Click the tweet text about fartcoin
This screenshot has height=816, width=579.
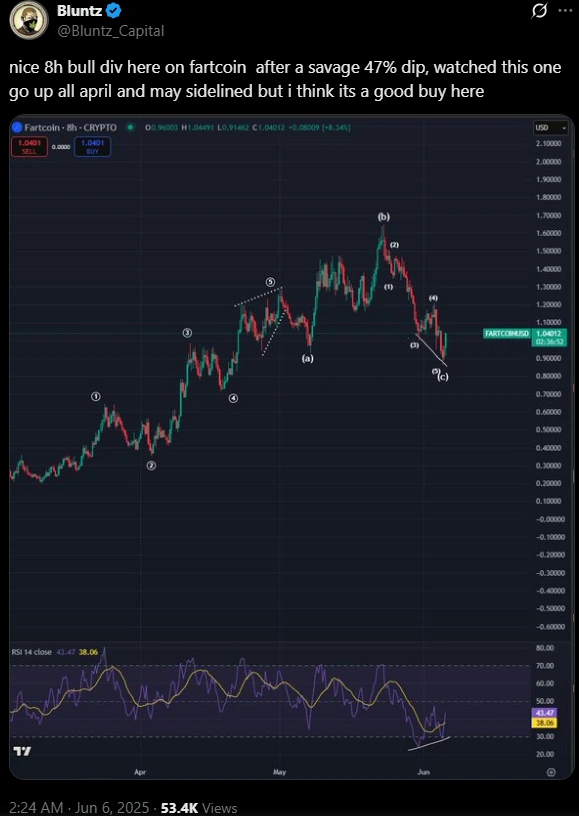tap(285, 80)
